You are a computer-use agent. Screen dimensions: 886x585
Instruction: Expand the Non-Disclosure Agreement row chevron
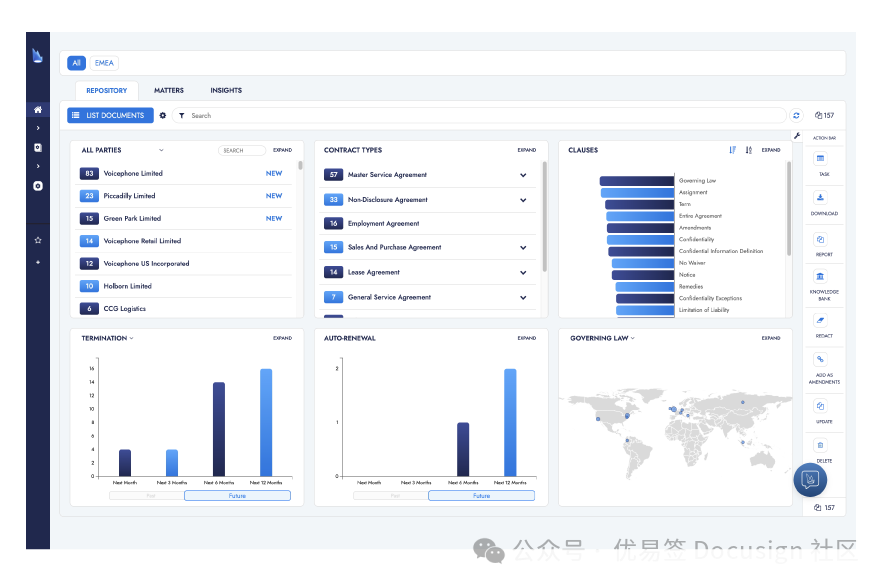coord(523,200)
